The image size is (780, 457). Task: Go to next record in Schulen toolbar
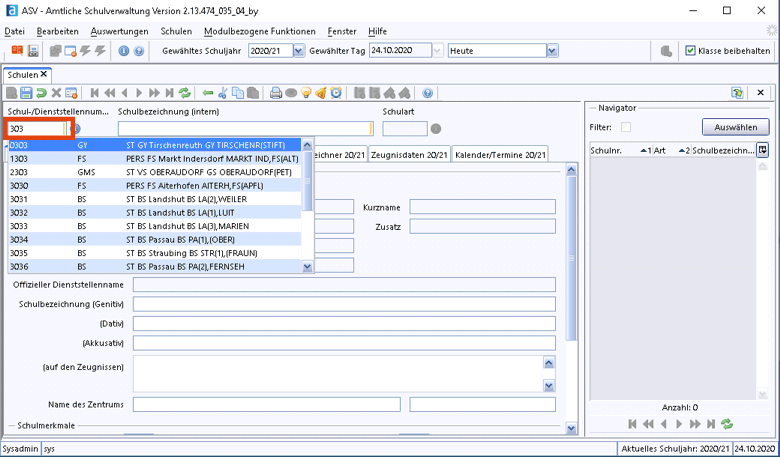(139, 93)
